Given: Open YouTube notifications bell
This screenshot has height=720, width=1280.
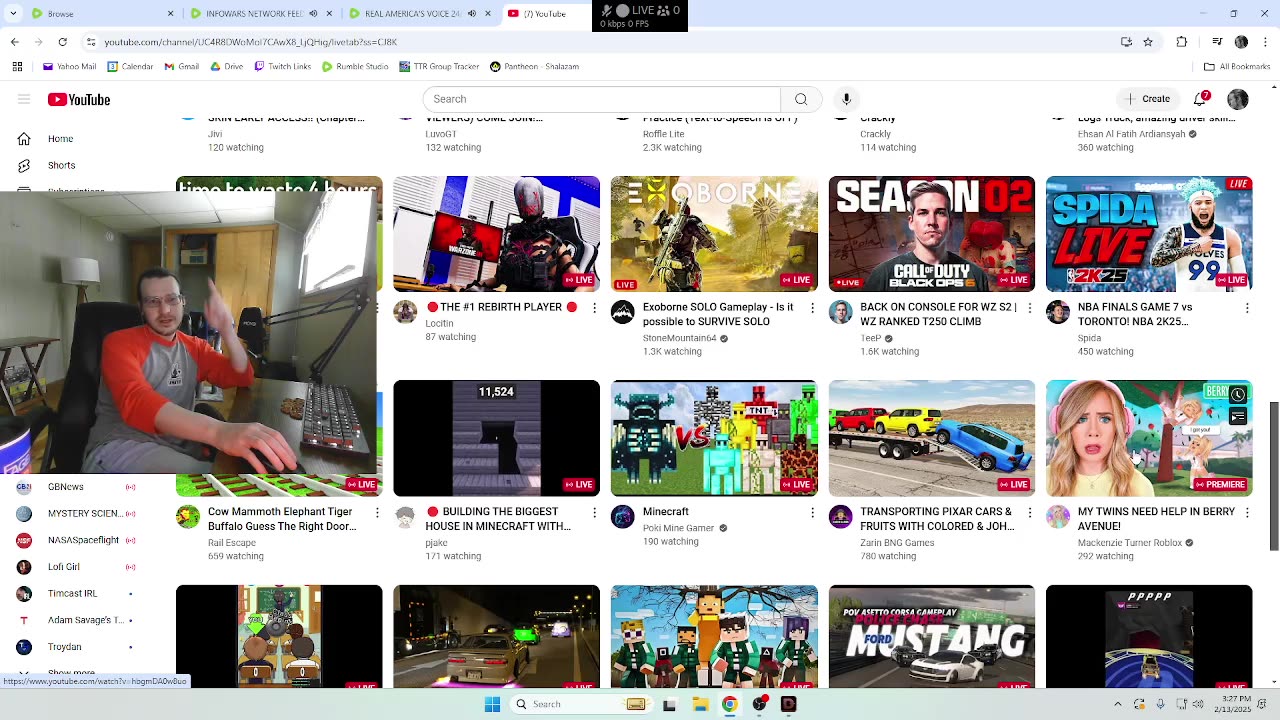Looking at the screenshot, I should pos(1201,99).
